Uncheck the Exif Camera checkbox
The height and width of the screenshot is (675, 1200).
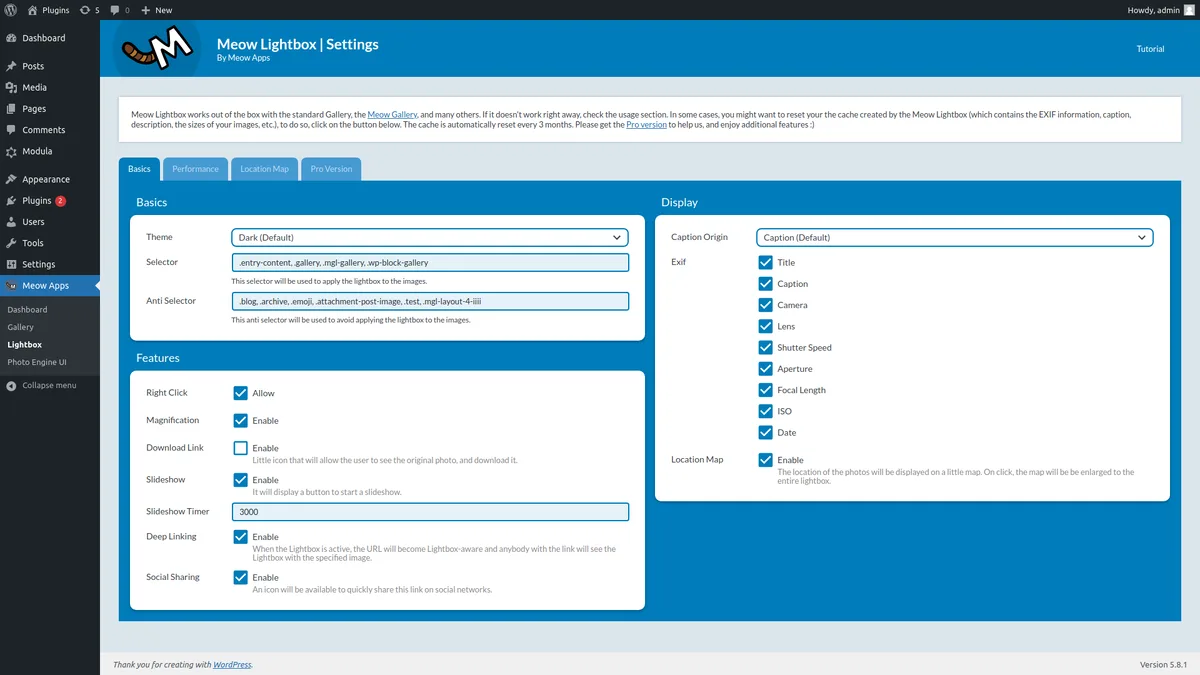click(x=765, y=305)
